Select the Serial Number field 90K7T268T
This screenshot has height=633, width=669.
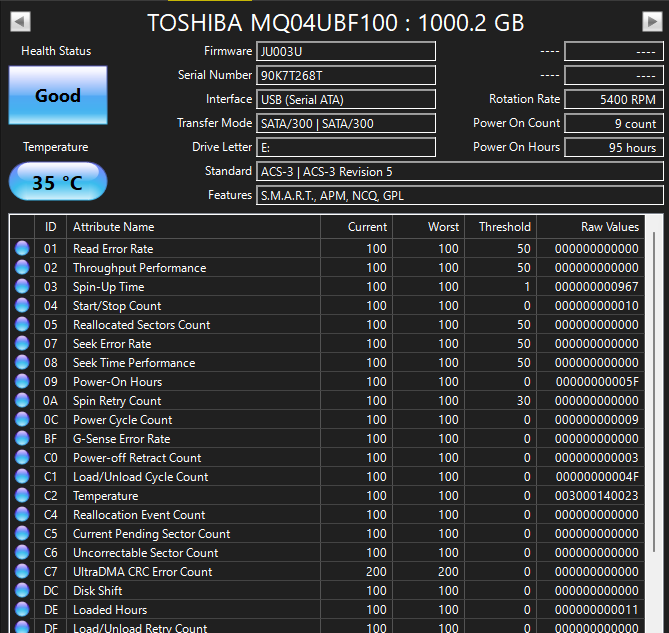(346, 75)
